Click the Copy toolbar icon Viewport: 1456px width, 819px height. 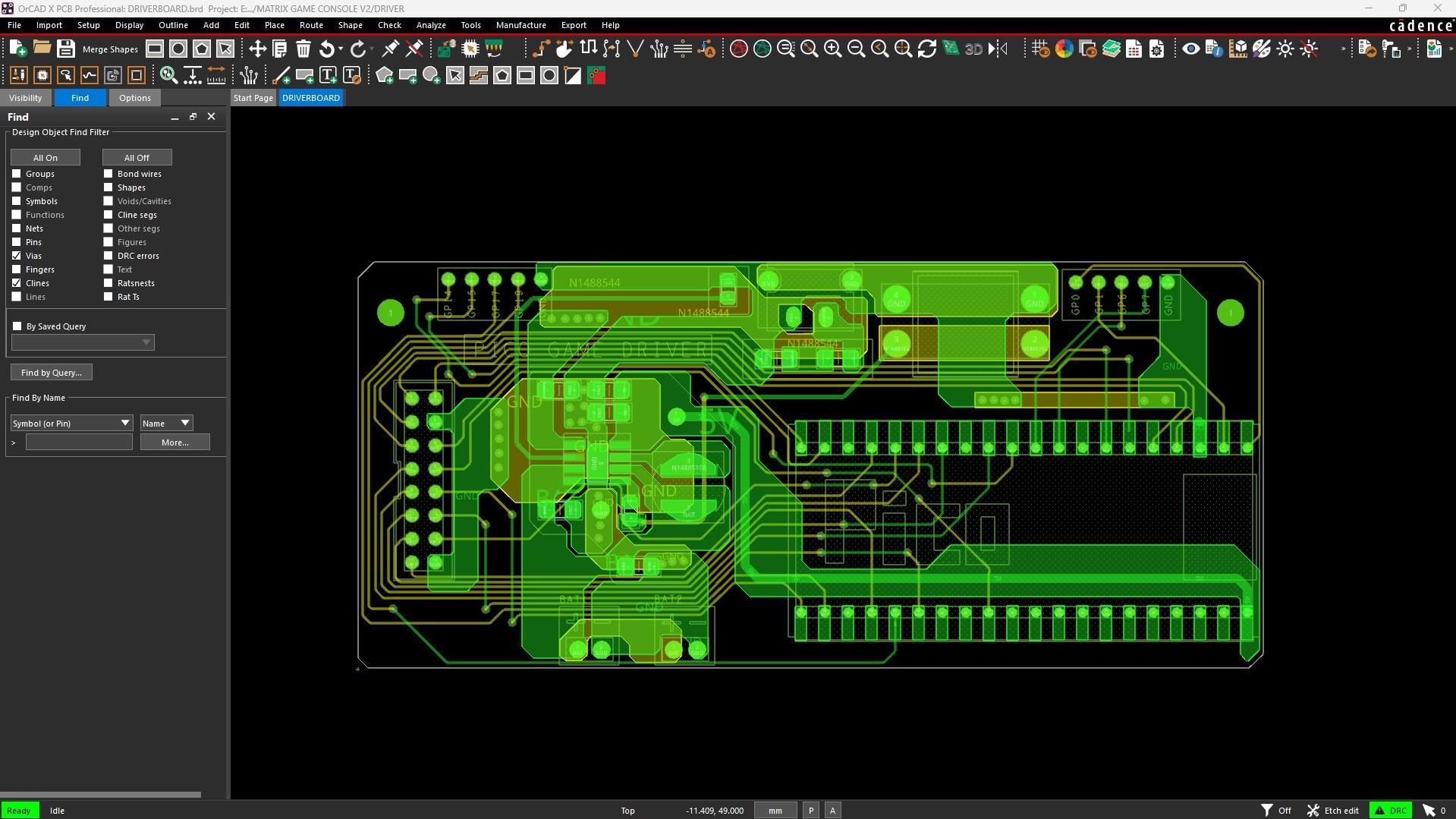pos(280,49)
